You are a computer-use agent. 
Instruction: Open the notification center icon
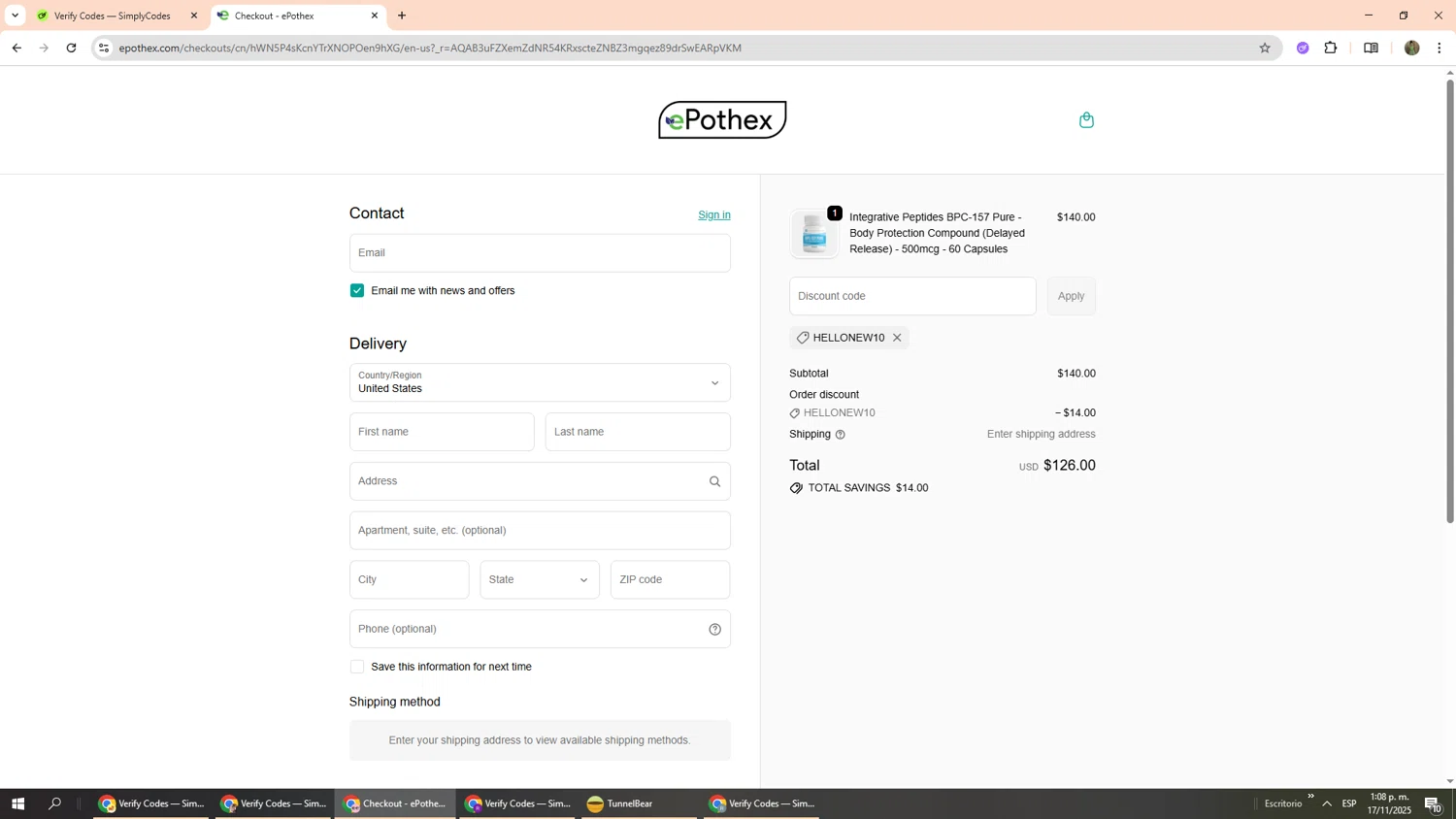click(1434, 803)
